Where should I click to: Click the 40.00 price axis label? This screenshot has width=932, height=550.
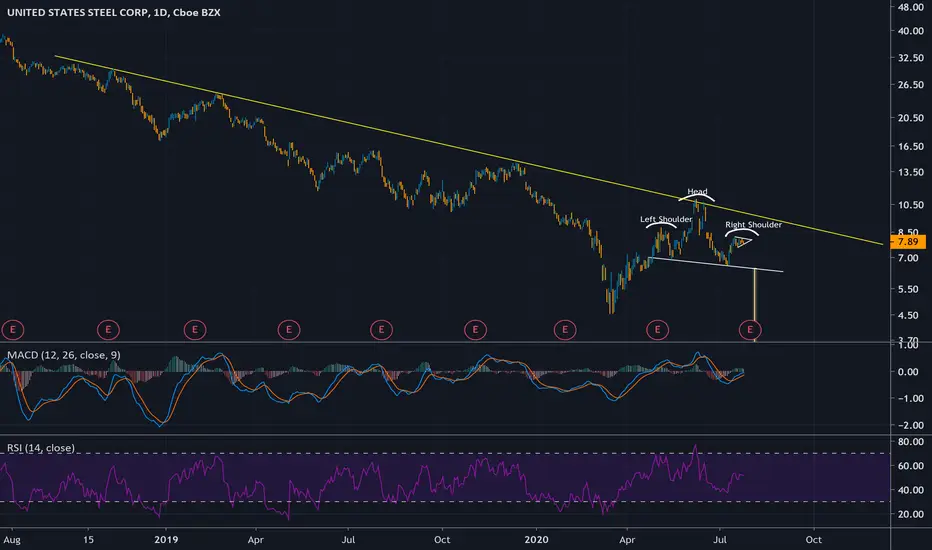click(911, 31)
